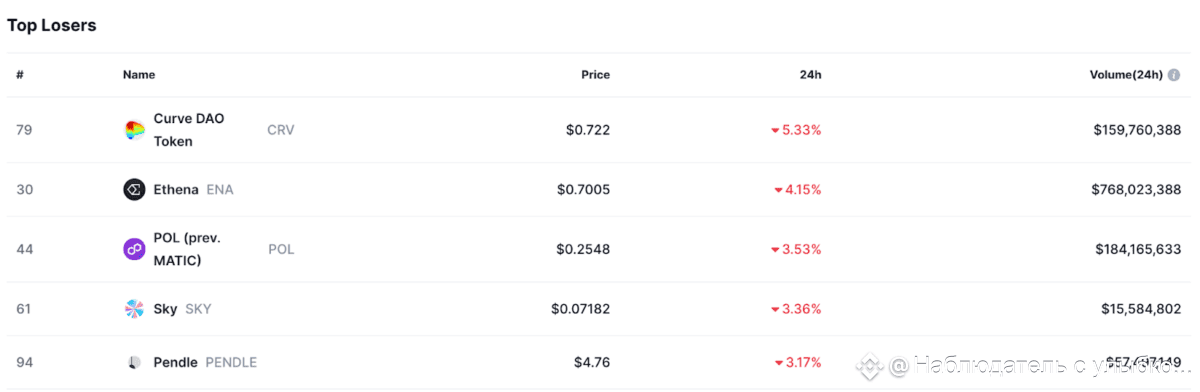This screenshot has height=392, width=1200.
Task: Click the Volume(24h) info icon
Action: coord(1174,75)
